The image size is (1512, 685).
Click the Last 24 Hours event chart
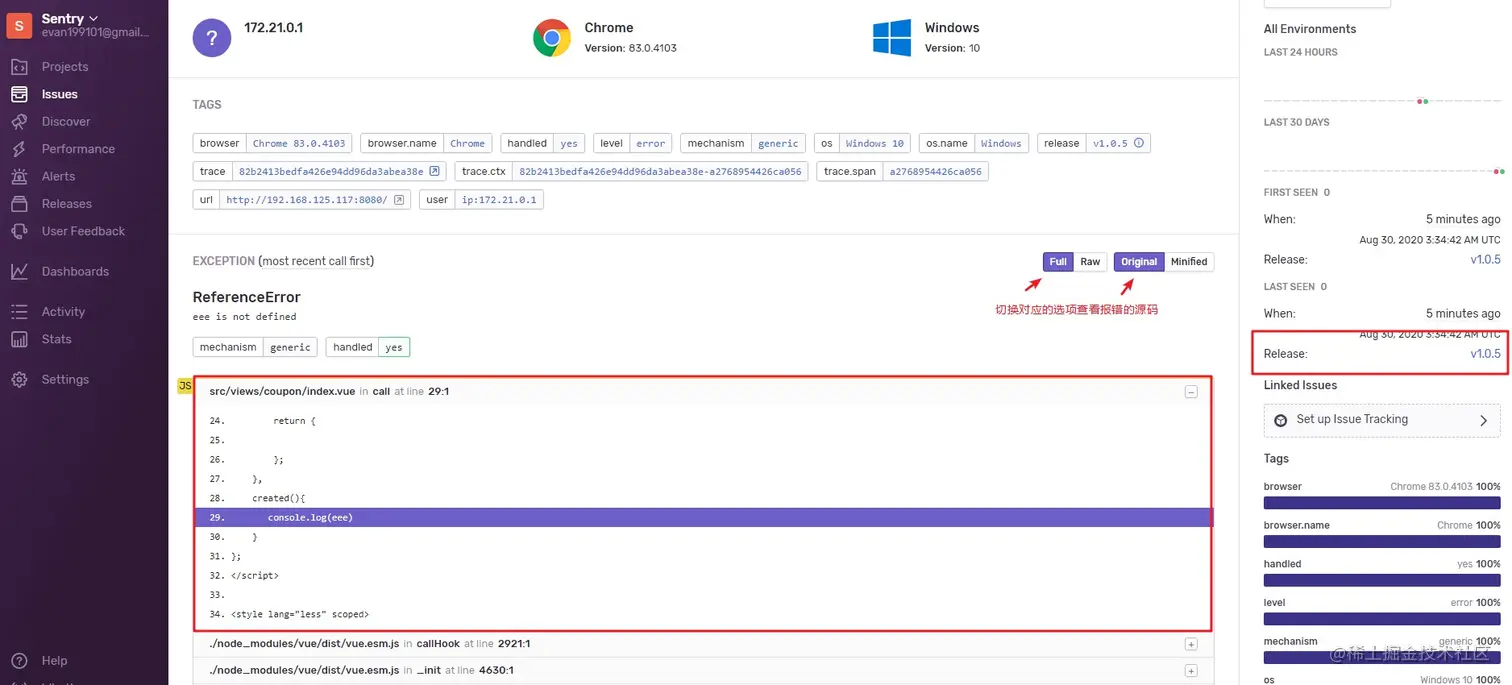(x=1382, y=85)
